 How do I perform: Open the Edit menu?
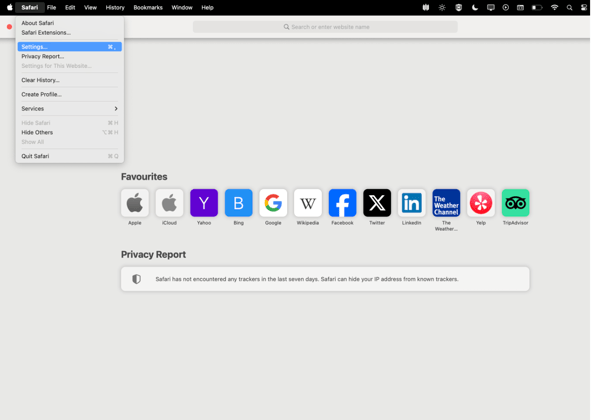coord(70,8)
